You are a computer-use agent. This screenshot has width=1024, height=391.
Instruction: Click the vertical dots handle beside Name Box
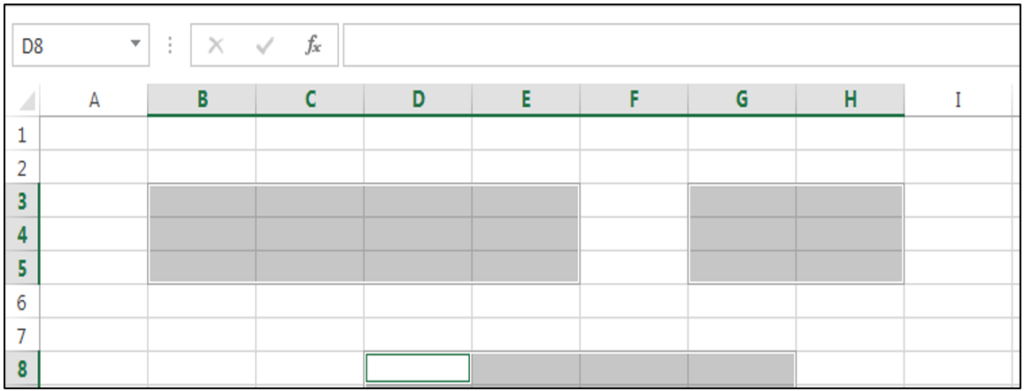[170, 45]
